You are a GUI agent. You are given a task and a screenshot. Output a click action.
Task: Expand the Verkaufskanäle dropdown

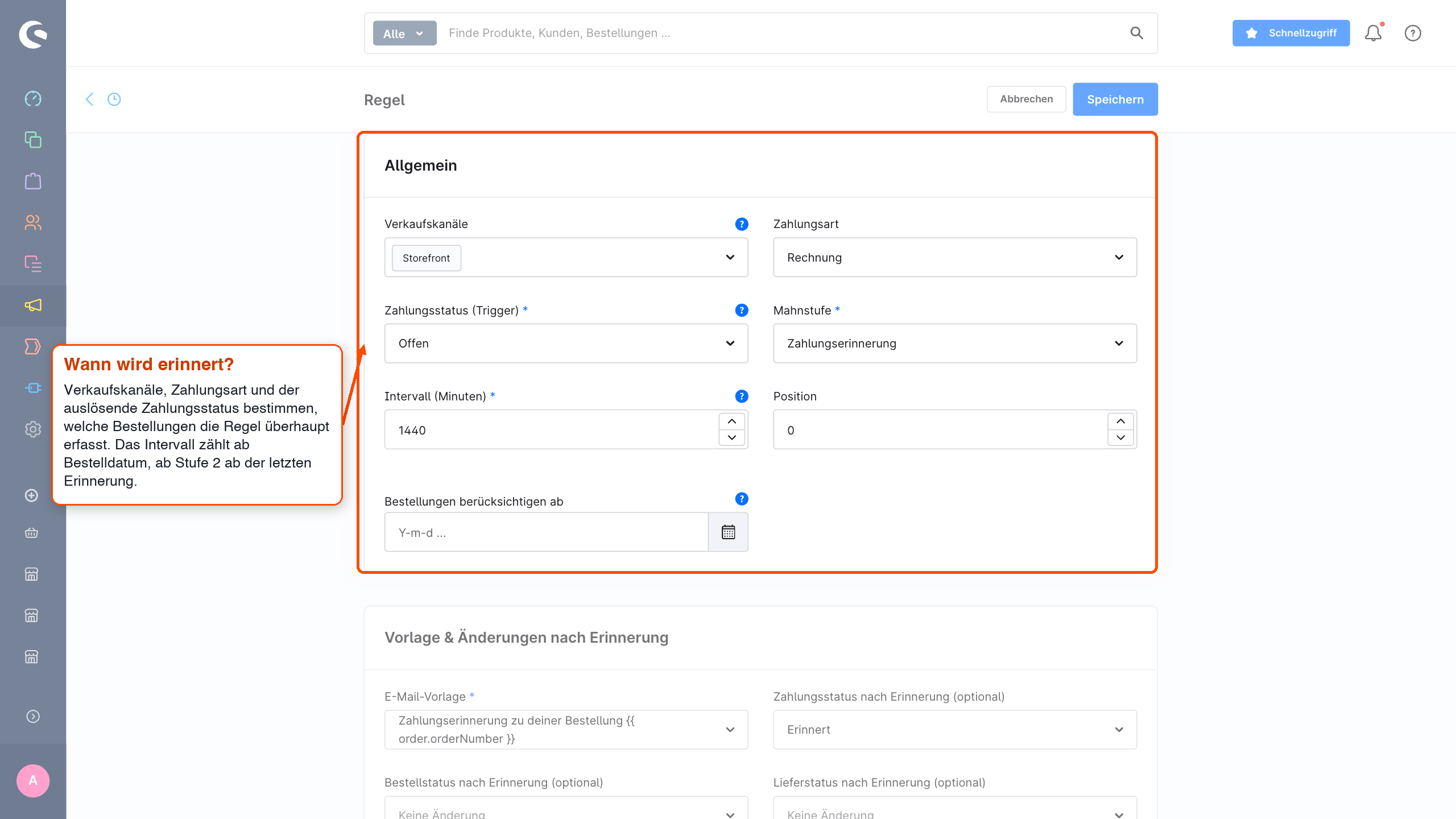click(566, 257)
